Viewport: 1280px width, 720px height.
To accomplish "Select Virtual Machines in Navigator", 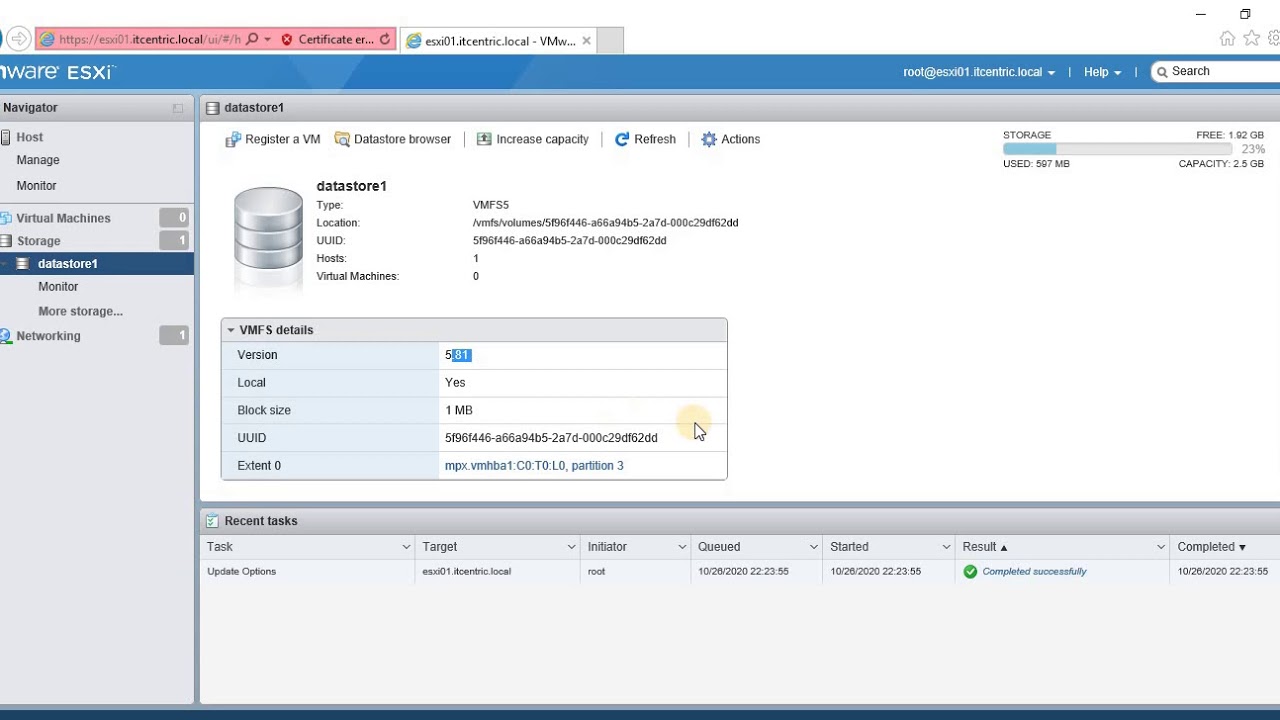I will (63, 218).
